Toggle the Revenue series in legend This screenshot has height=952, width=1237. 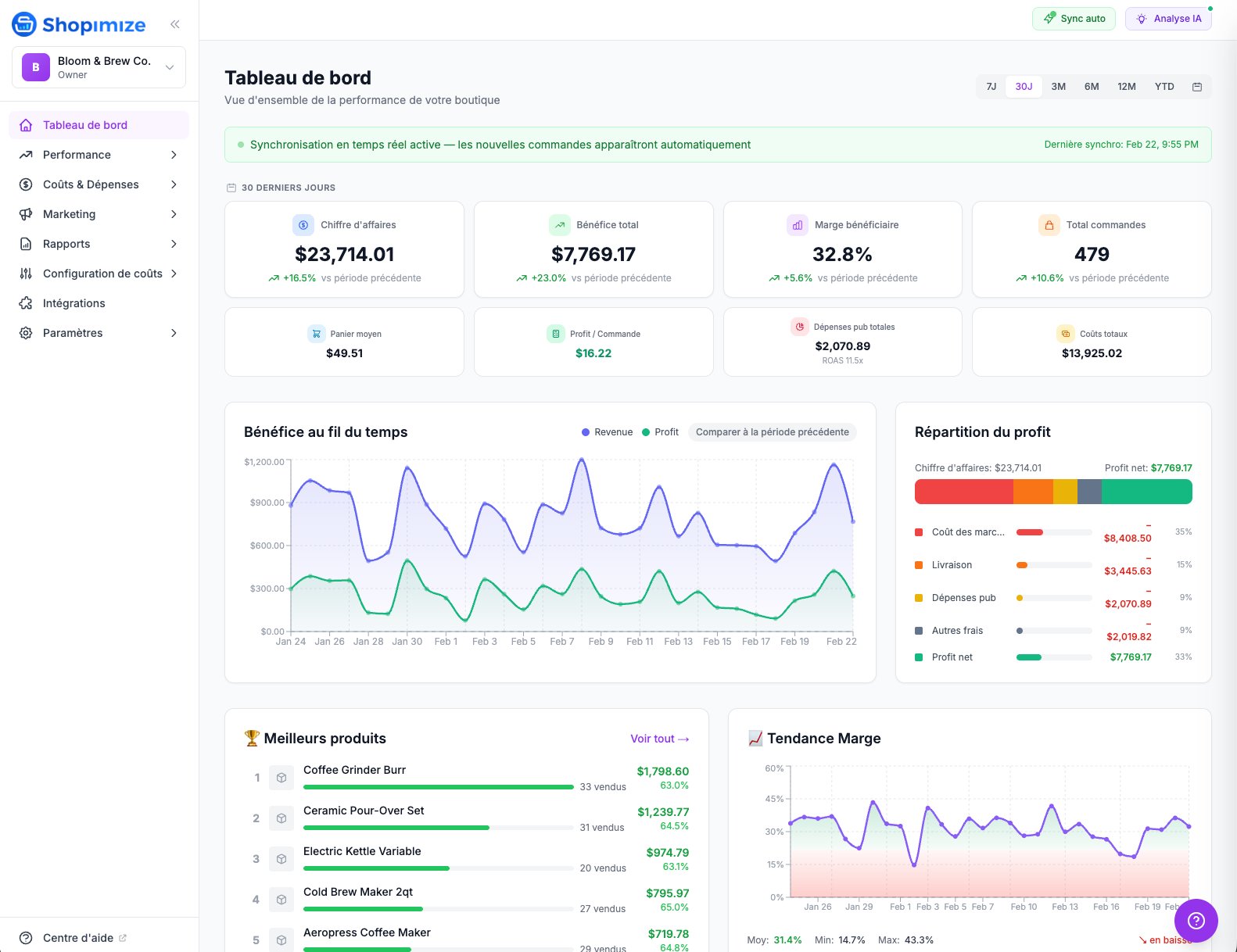click(608, 432)
